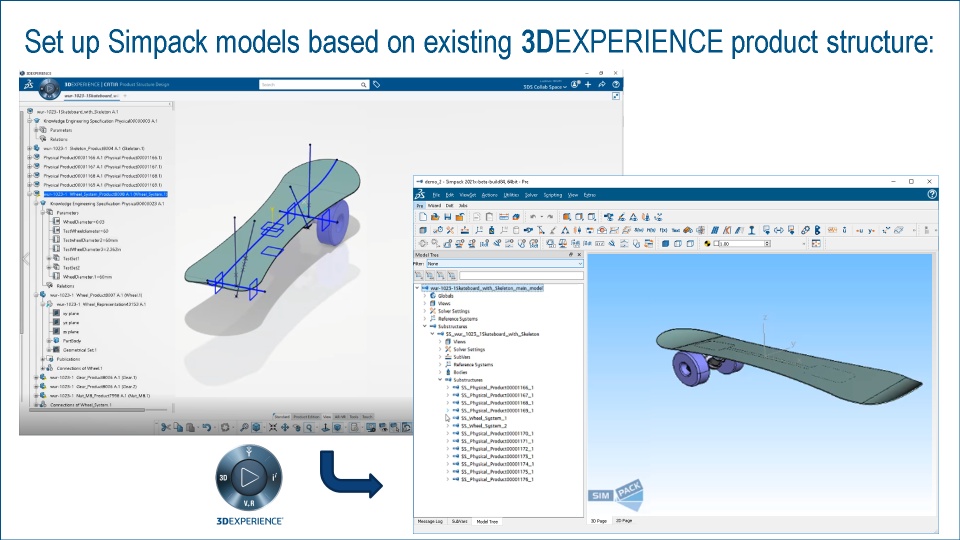Expand SS_Physical_Product00001166_1 substructure
This screenshot has height=540, width=960.
coord(448,388)
